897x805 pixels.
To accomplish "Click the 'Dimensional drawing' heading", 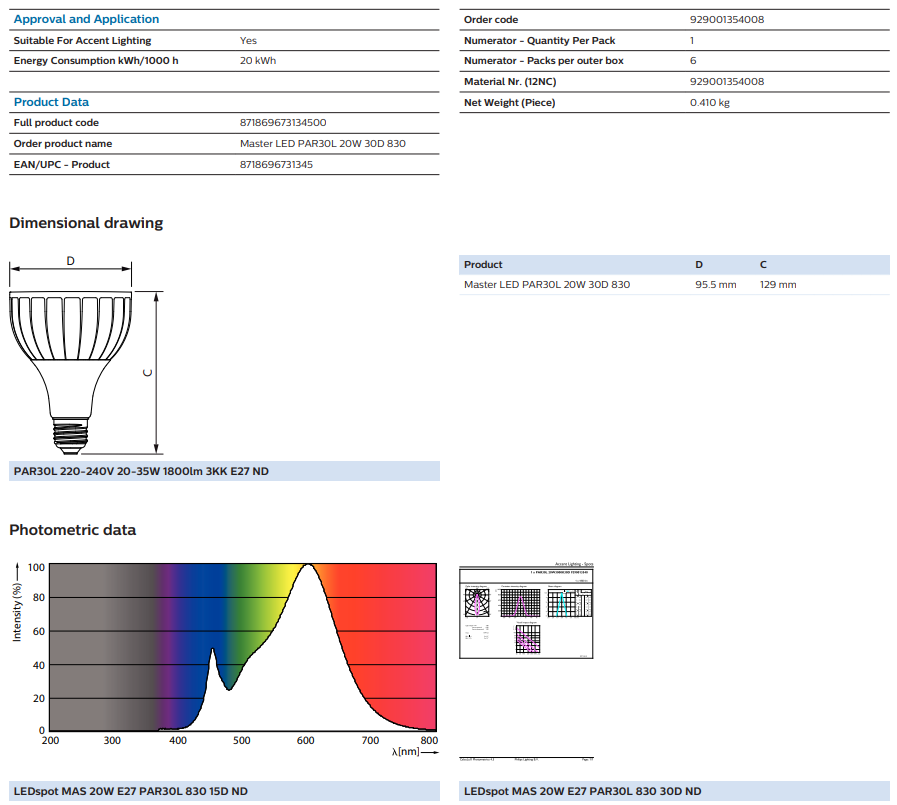I will (86, 223).
